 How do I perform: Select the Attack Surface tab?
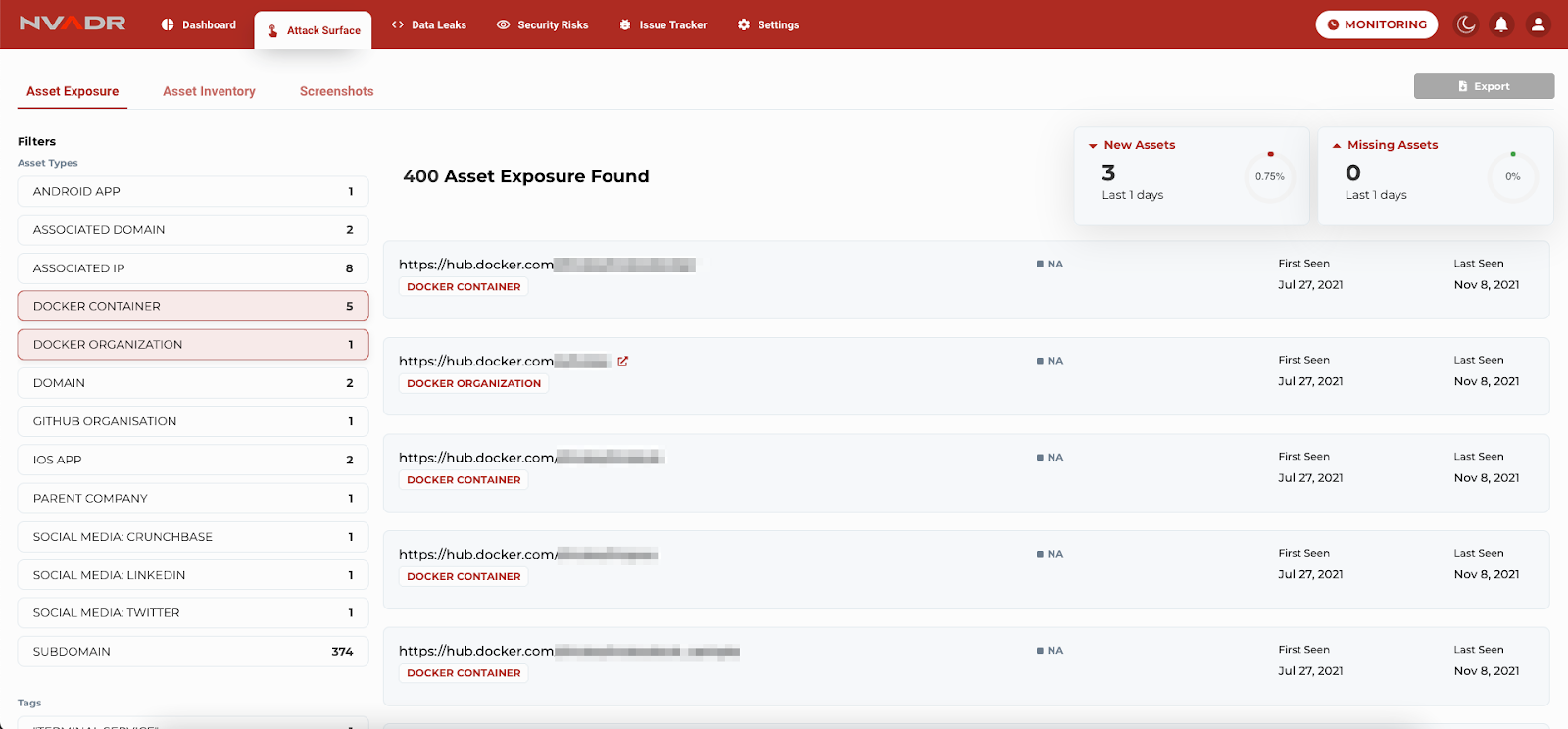tap(313, 30)
